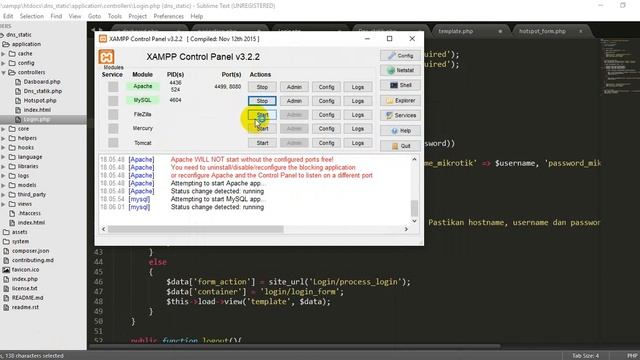This screenshot has width=640, height=360.
Task: Click log scroll right arrow
Action: coord(406,229)
